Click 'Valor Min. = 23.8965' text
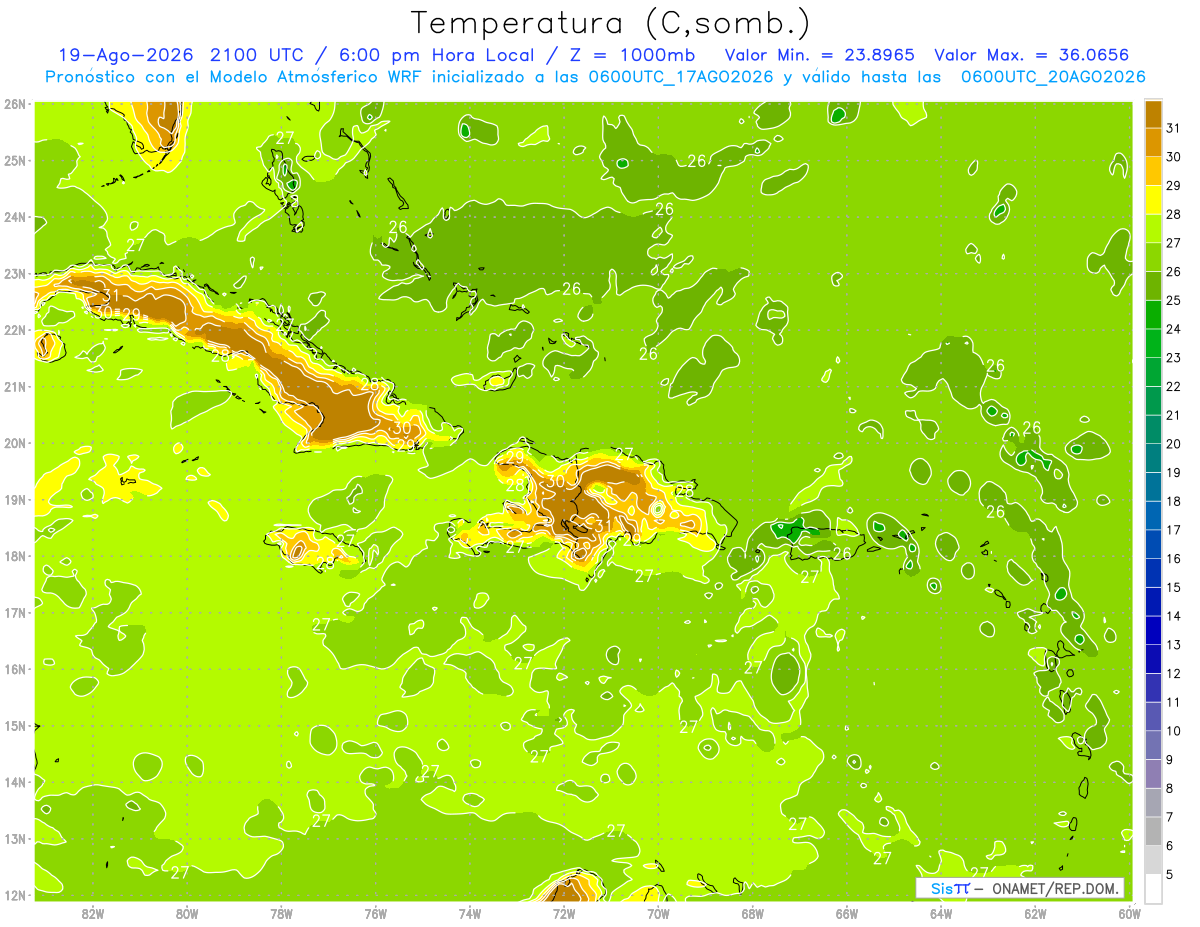Image resolution: width=1200 pixels, height=927 pixels. coord(819,55)
